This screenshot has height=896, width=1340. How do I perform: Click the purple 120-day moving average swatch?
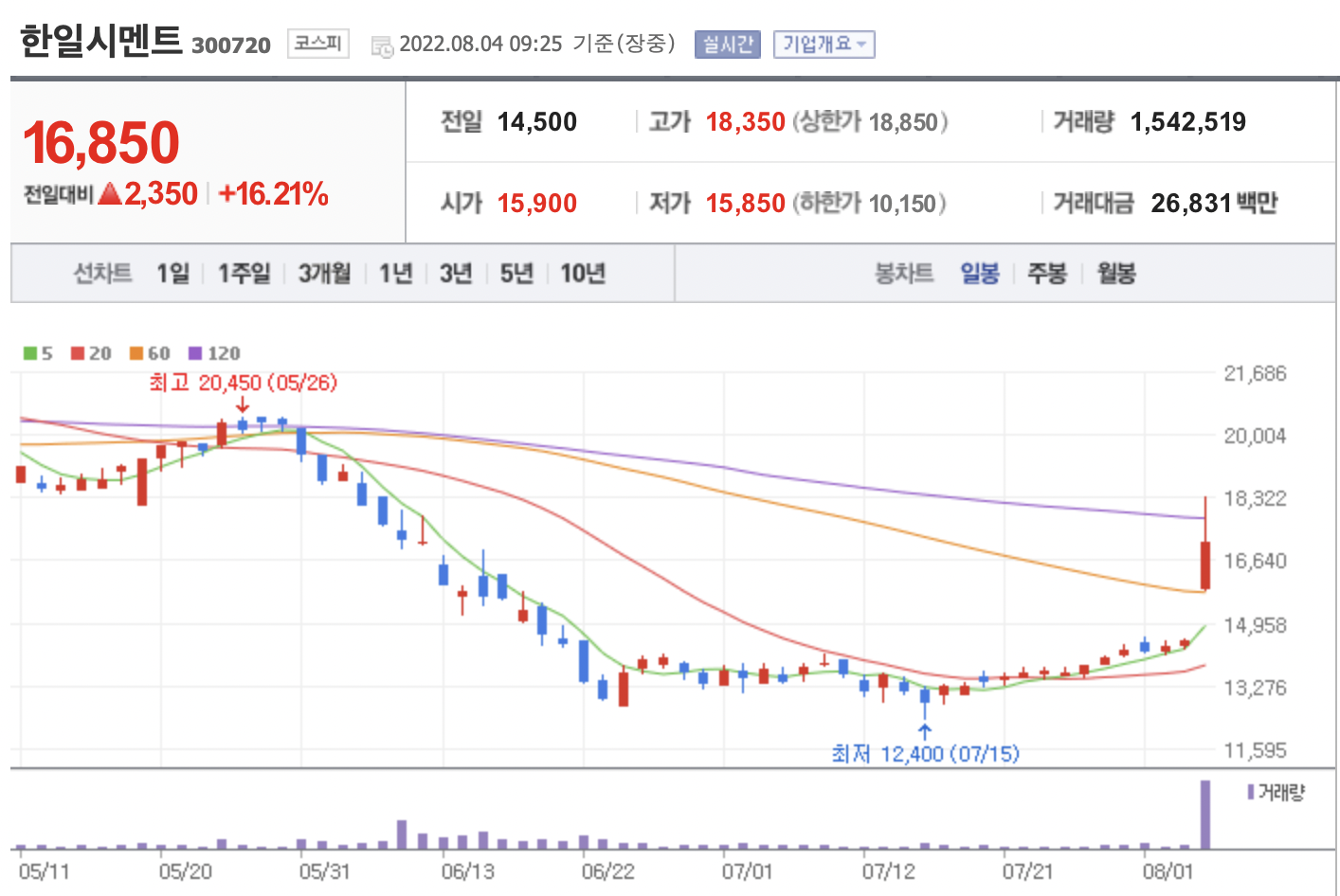pos(195,353)
